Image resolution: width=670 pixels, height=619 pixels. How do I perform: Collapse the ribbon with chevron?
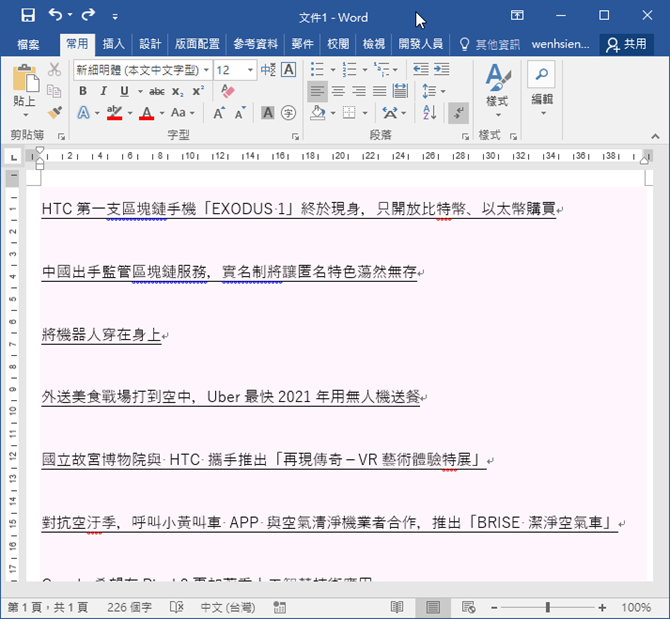(x=655, y=136)
